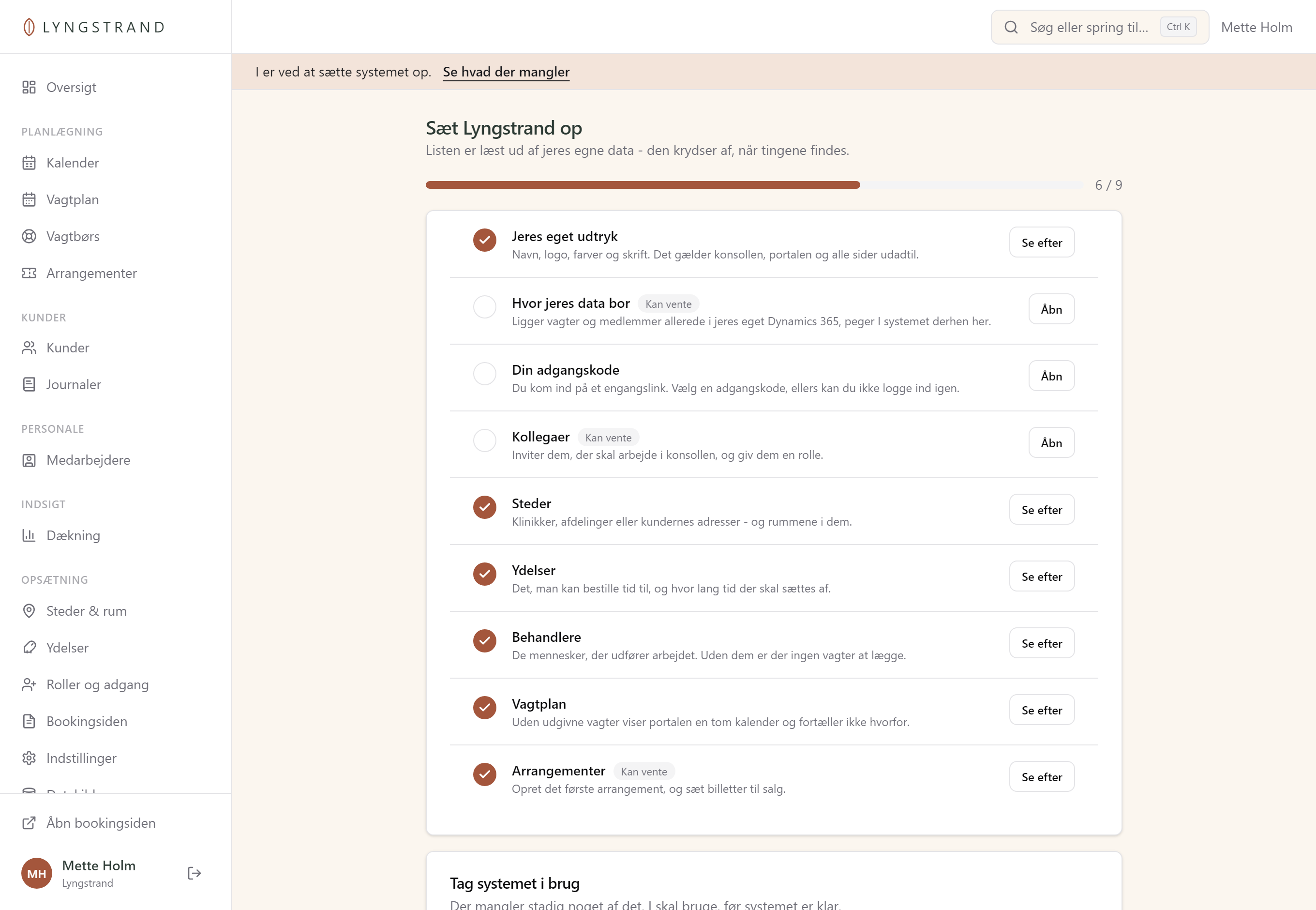This screenshot has height=910, width=1316.
Task: Click Åbn for Kollegaer
Action: (1051, 442)
